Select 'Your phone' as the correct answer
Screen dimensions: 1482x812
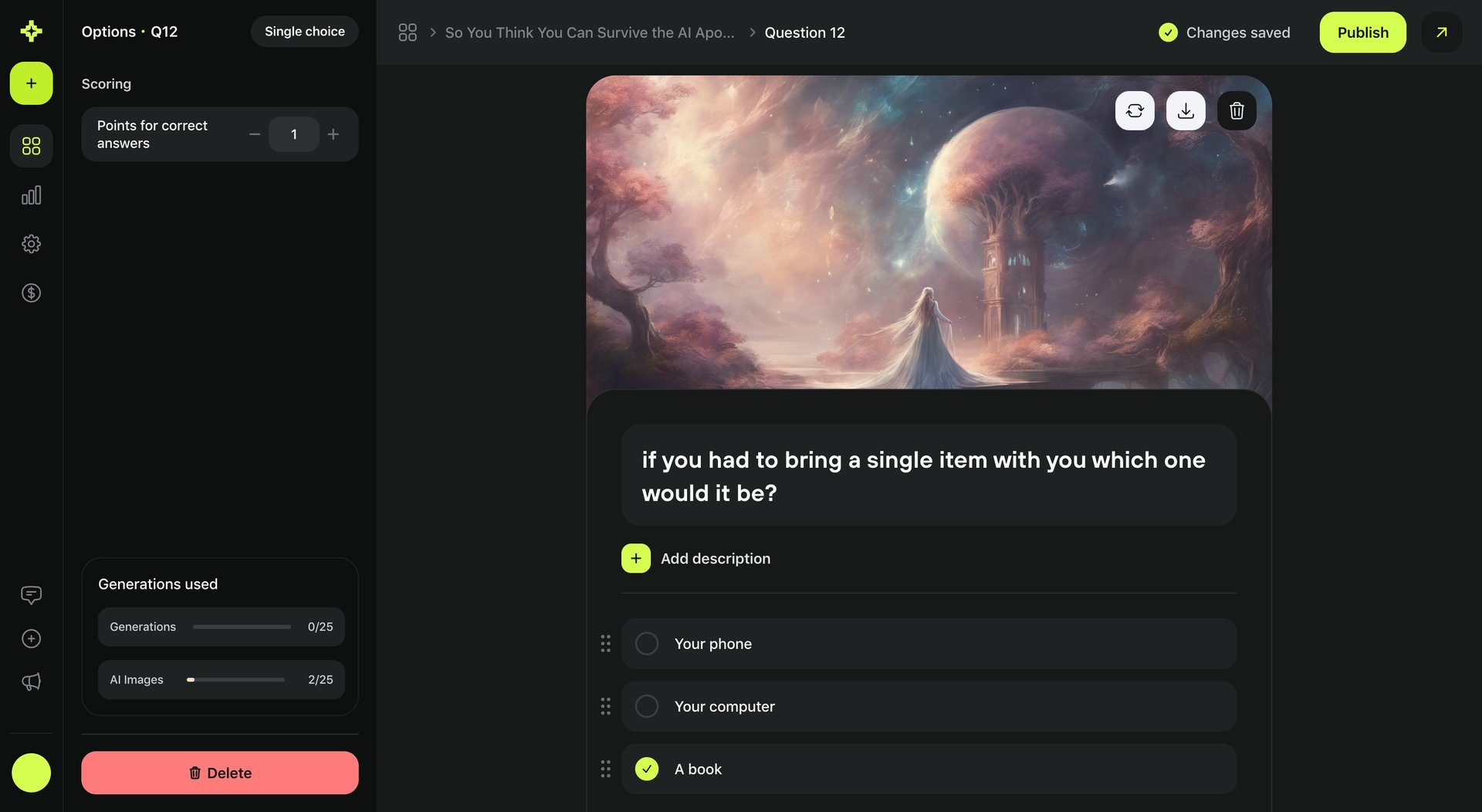(647, 643)
